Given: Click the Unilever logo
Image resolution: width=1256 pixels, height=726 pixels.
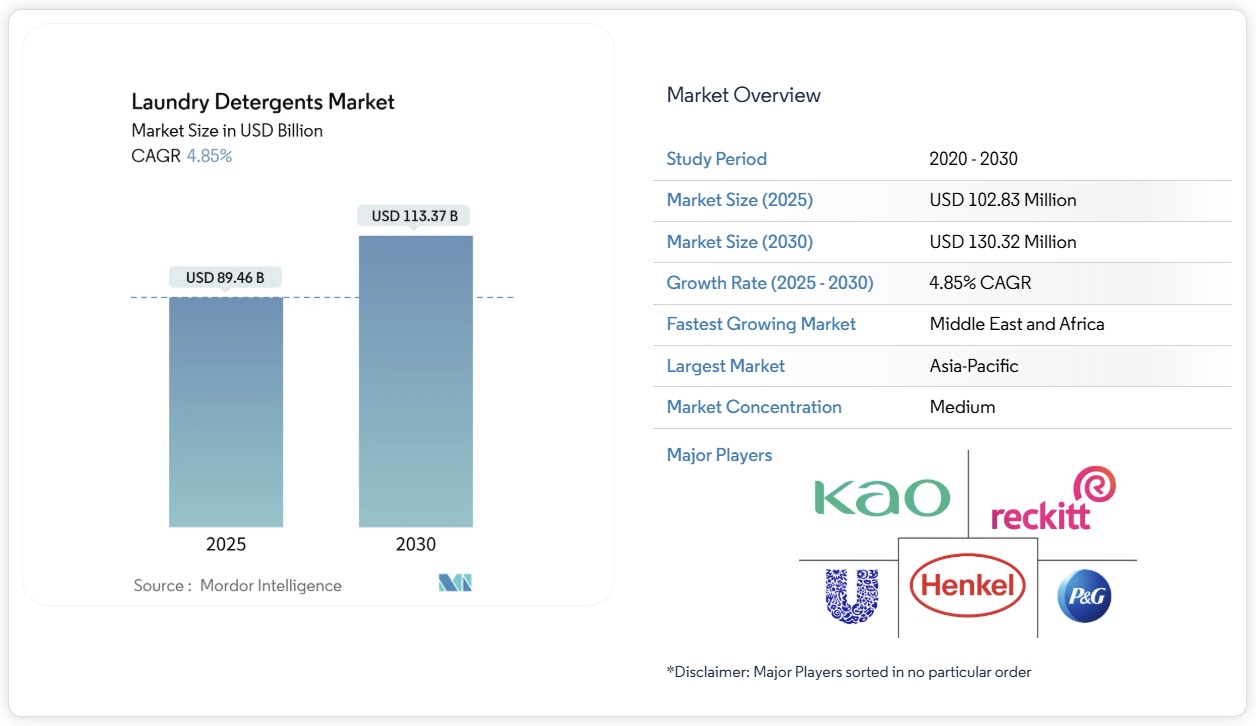Looking at the screenshot, I should [851, 596].
